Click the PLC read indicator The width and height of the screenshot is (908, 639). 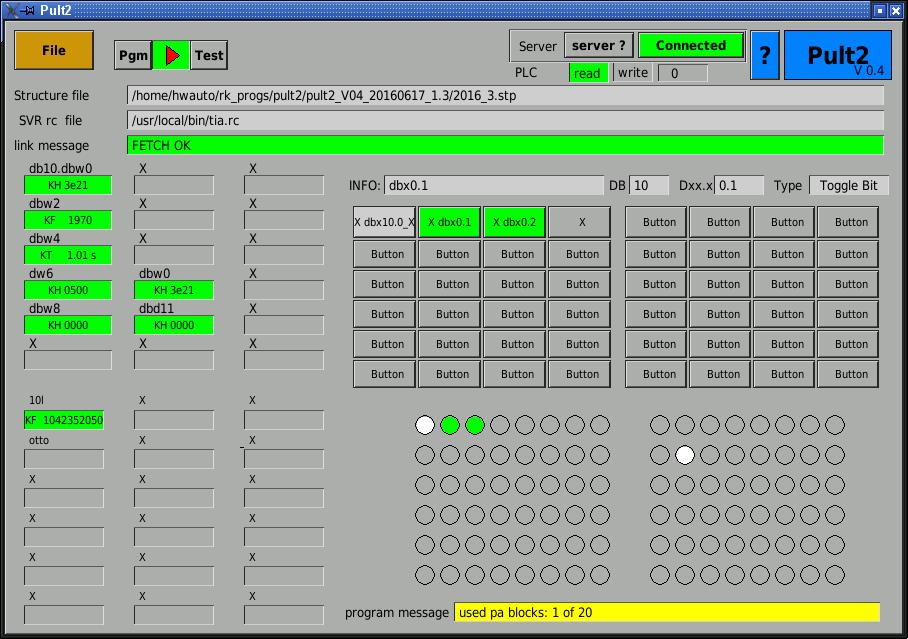(x=588, y=73)
